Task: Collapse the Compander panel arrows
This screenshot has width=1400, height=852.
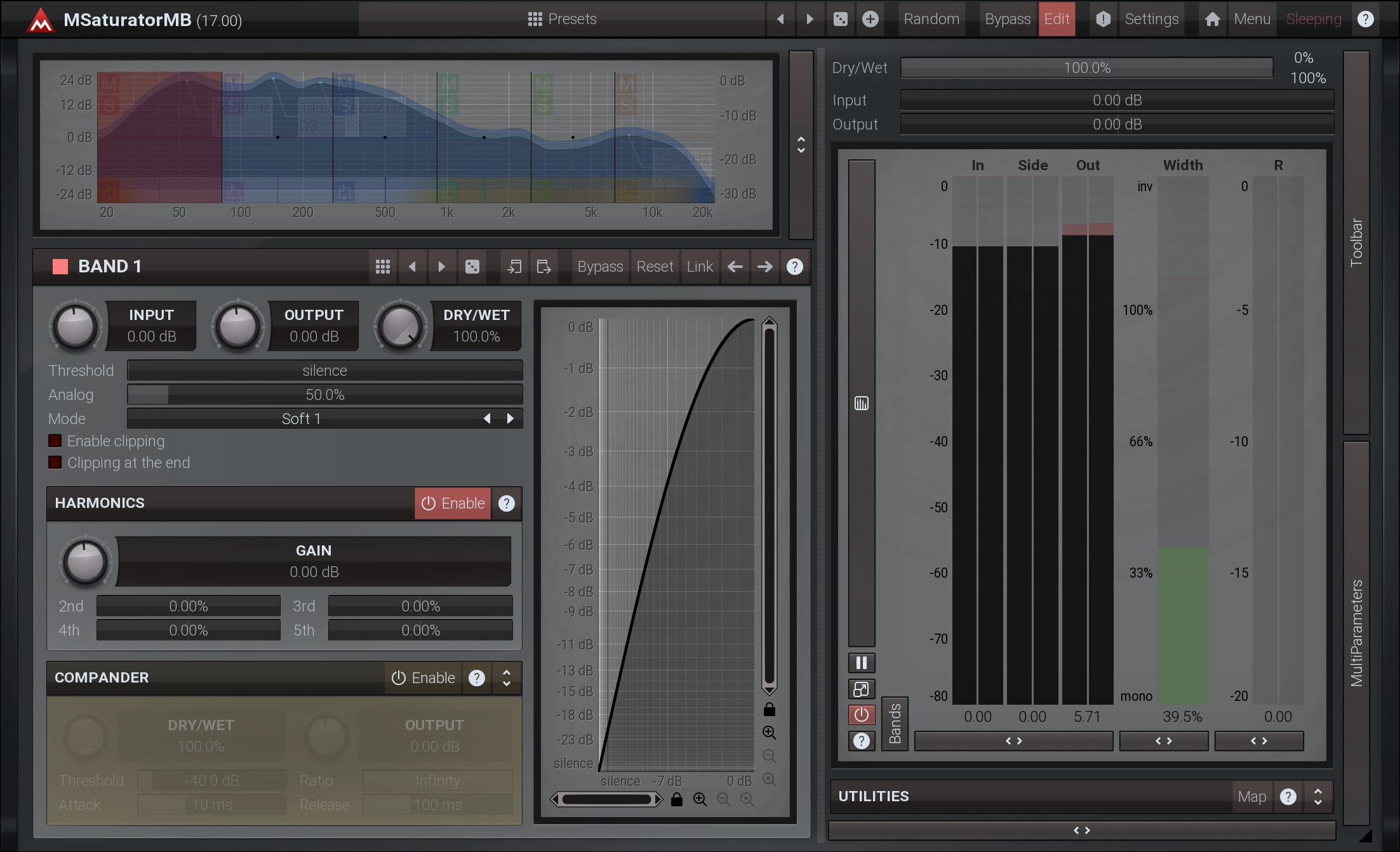Action: [x=507, y=678]
